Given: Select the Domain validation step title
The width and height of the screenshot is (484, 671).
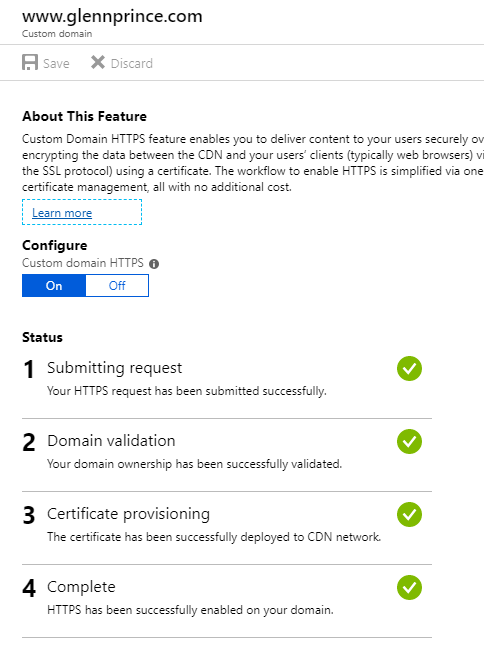Looking at the screenshot, I should click(x=111, y=441).
